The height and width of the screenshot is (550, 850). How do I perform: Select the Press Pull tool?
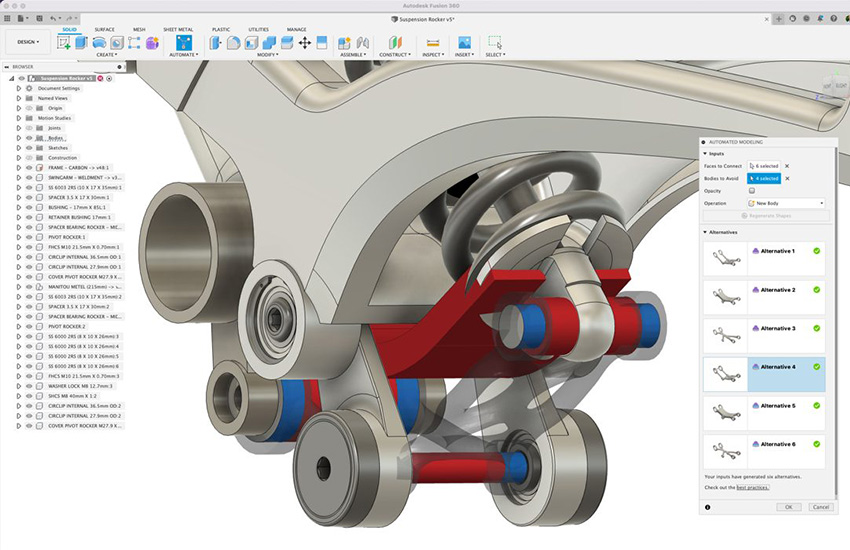point(216,43)
